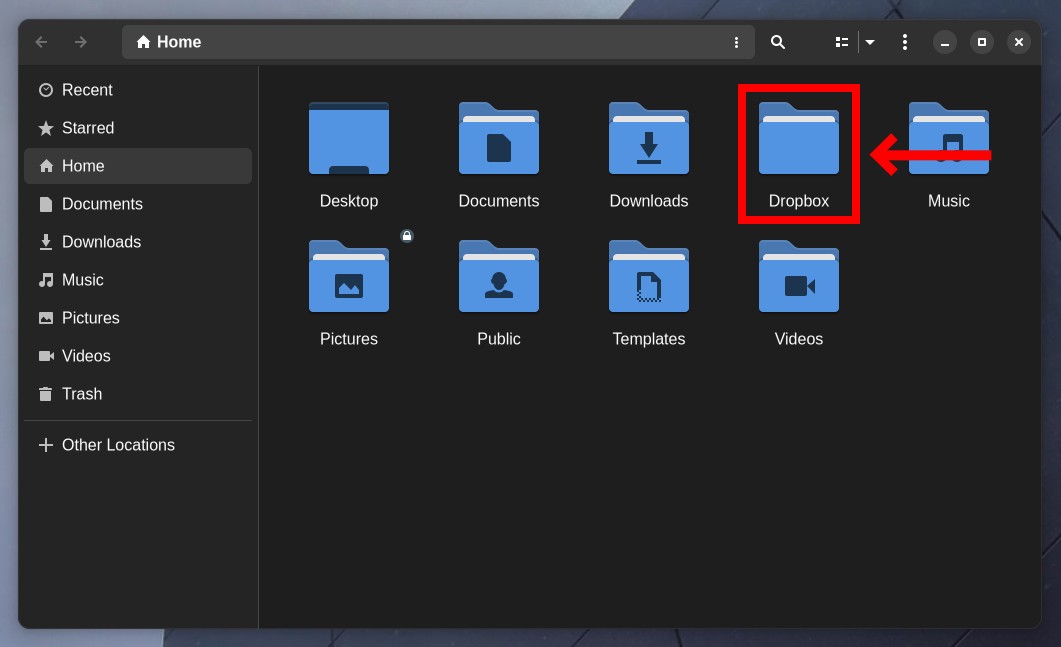Image resolution: width=1061 pixels, height=647 pixels.
Task: Click Home in the path bar
Action: (168, 42)
